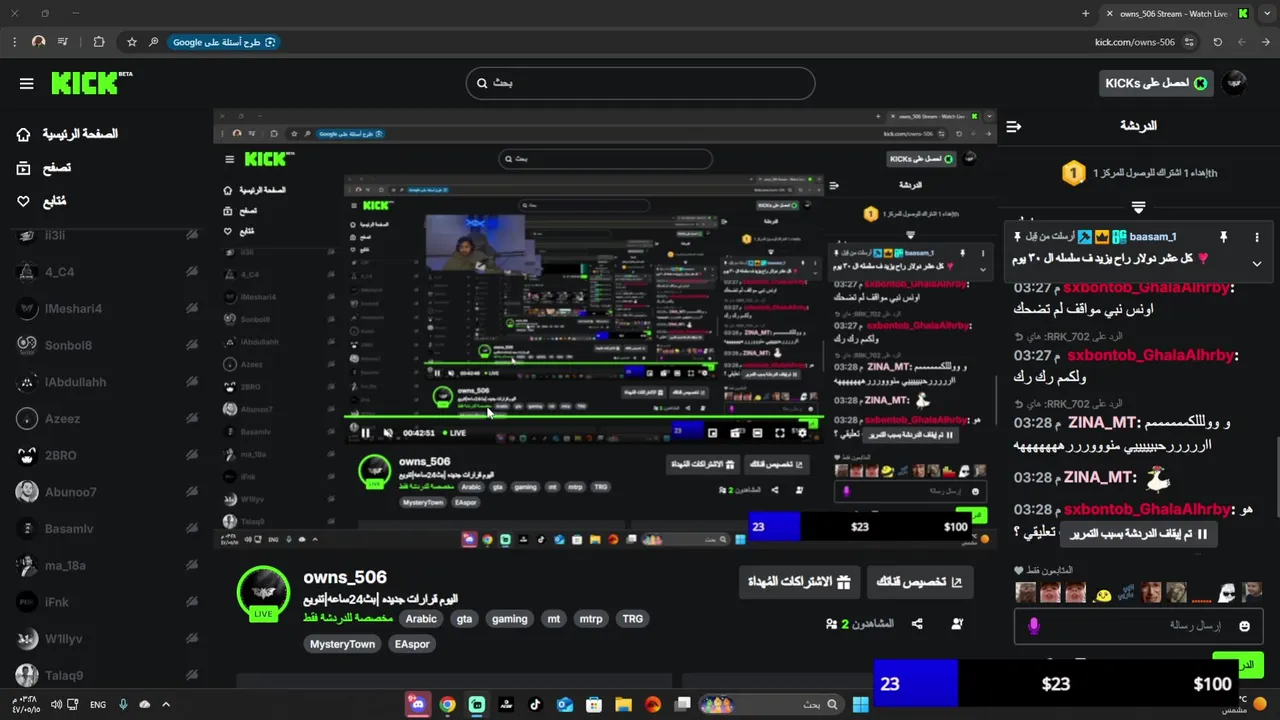Open player settings gear icon
This screenshot has height=720, width=1280.
[x=801, y=433]
